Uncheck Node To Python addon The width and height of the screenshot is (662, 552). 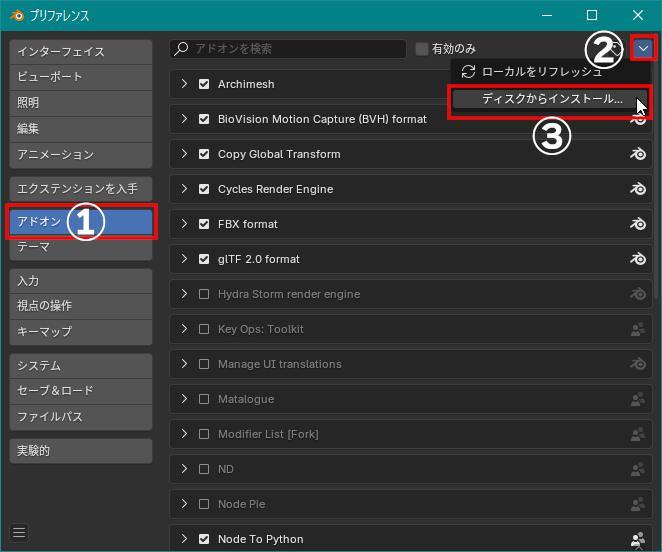pyautogui.click(x=204, y=539)
